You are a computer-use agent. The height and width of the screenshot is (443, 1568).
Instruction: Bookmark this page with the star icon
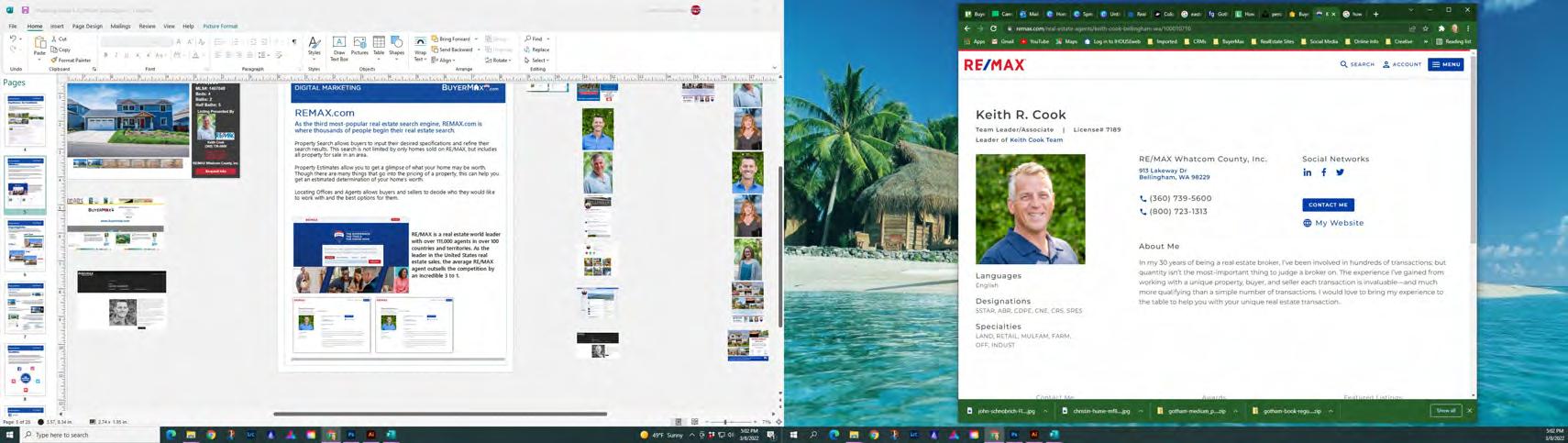click(1426, 28)
